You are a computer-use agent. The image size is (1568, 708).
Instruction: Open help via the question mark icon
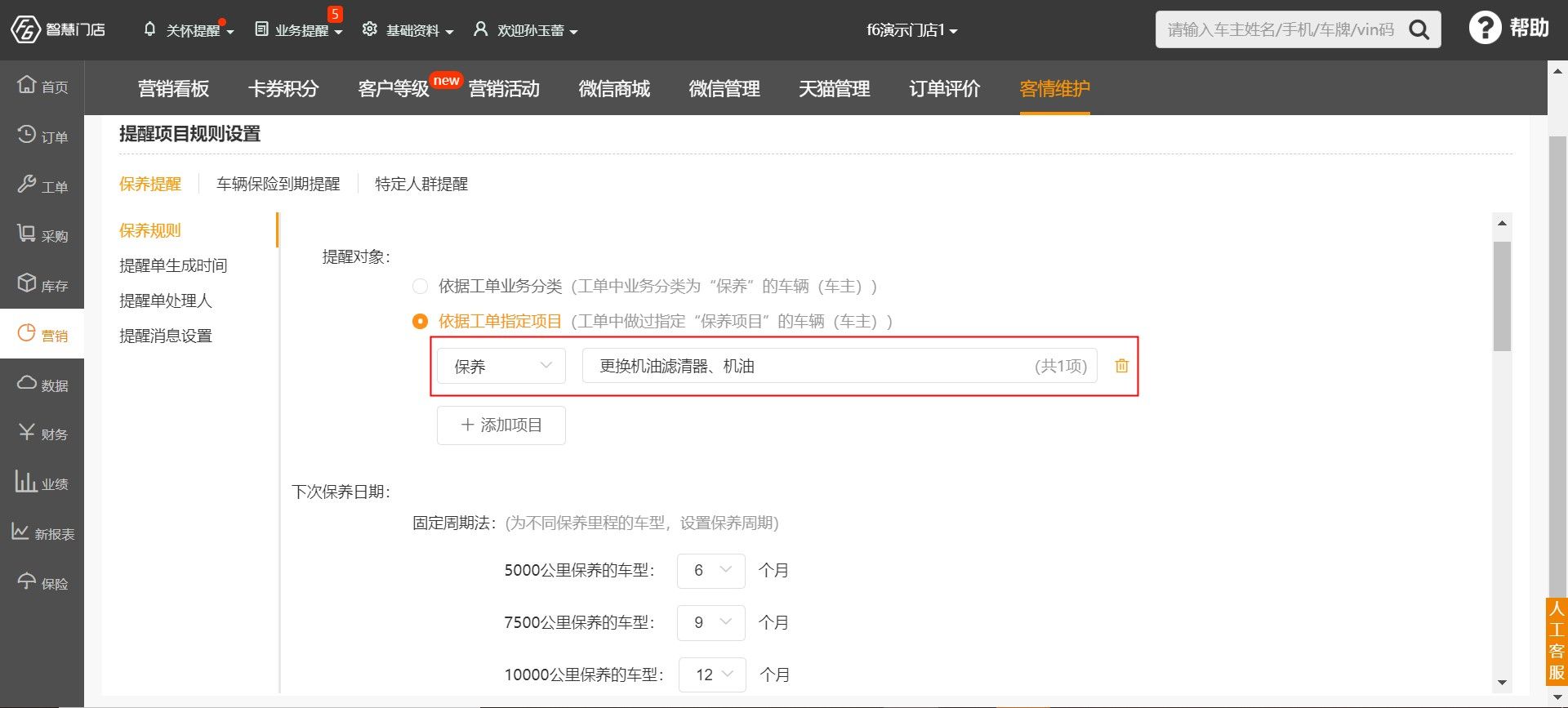click(1485, 28)
